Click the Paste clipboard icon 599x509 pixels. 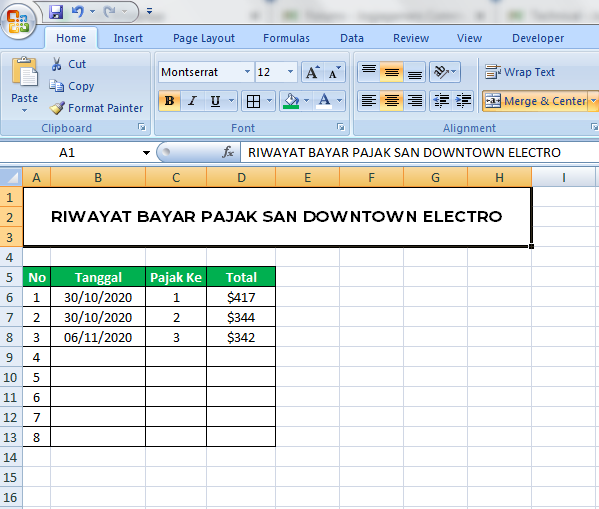24,71
